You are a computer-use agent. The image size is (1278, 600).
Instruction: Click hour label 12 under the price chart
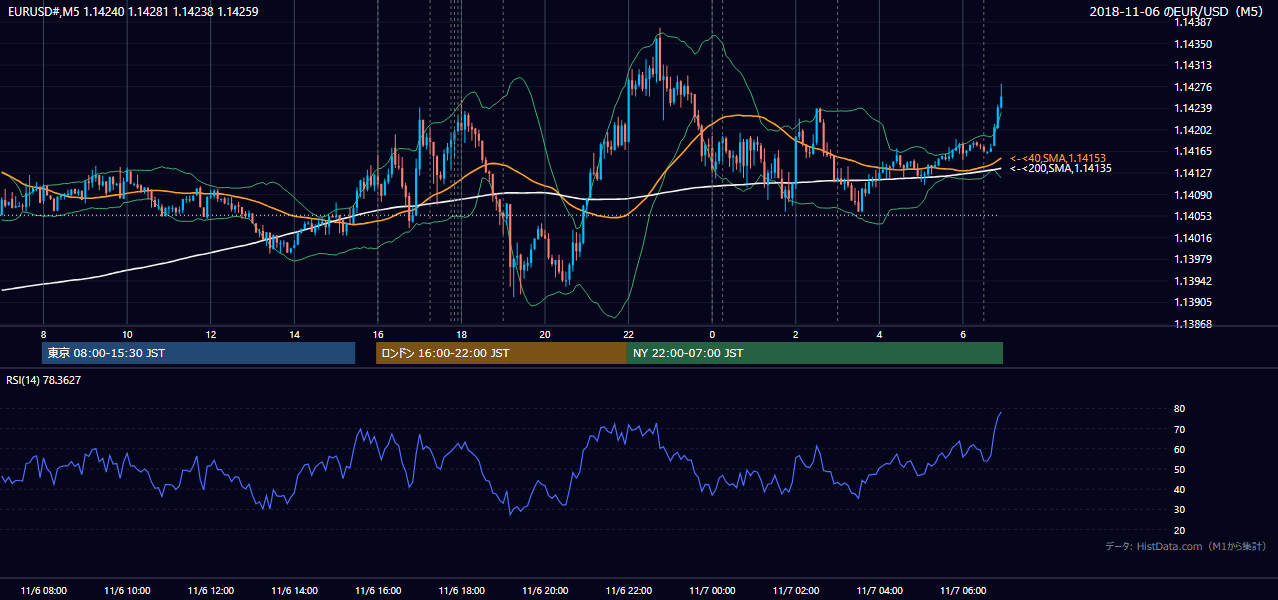coord(210,334)
